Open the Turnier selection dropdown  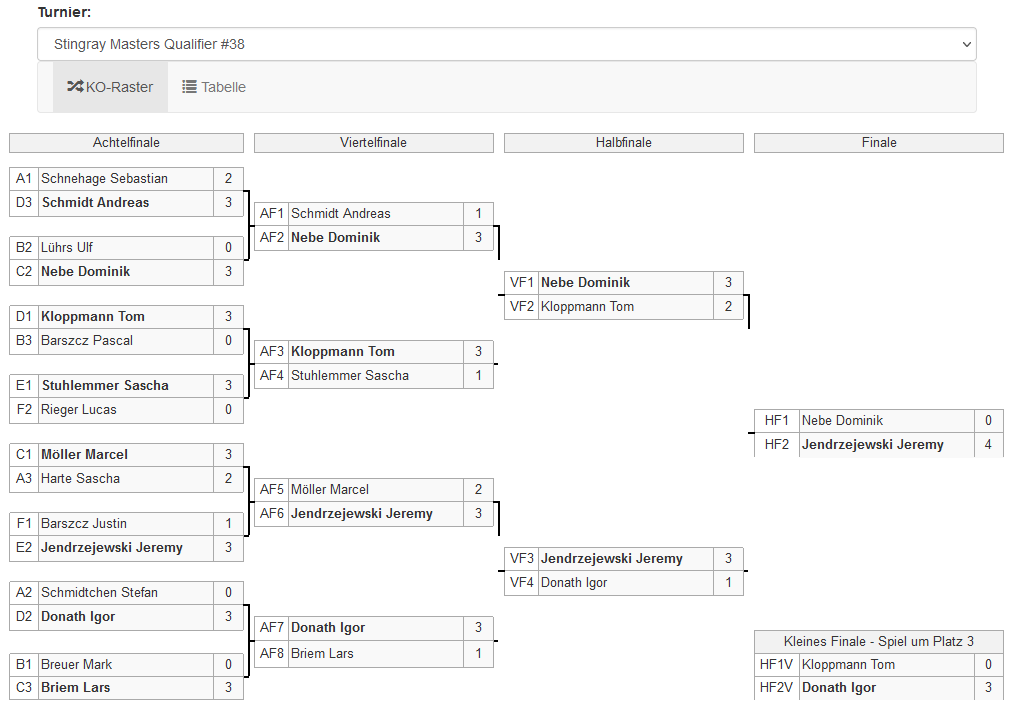506,44
